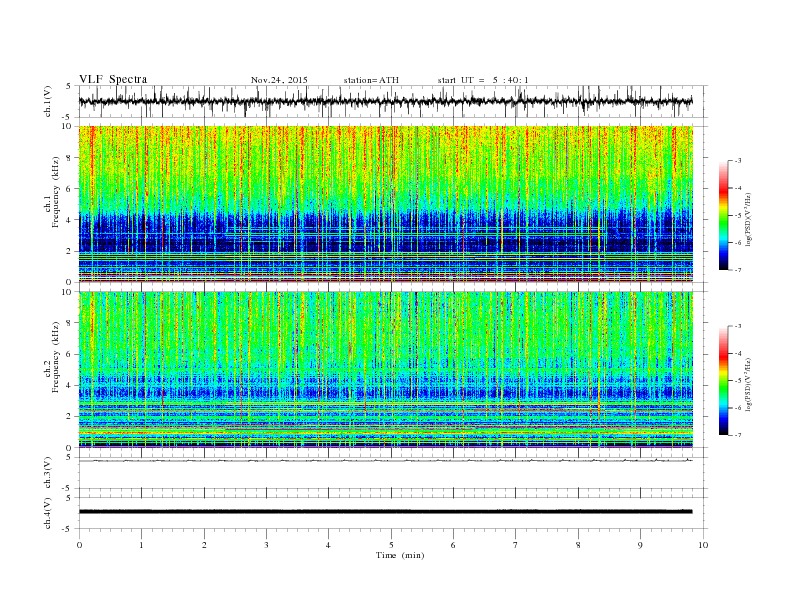The height and width of the screenshot is (612, 792).
Task: Click time axis tick label "6"
Action: [453, 545]
